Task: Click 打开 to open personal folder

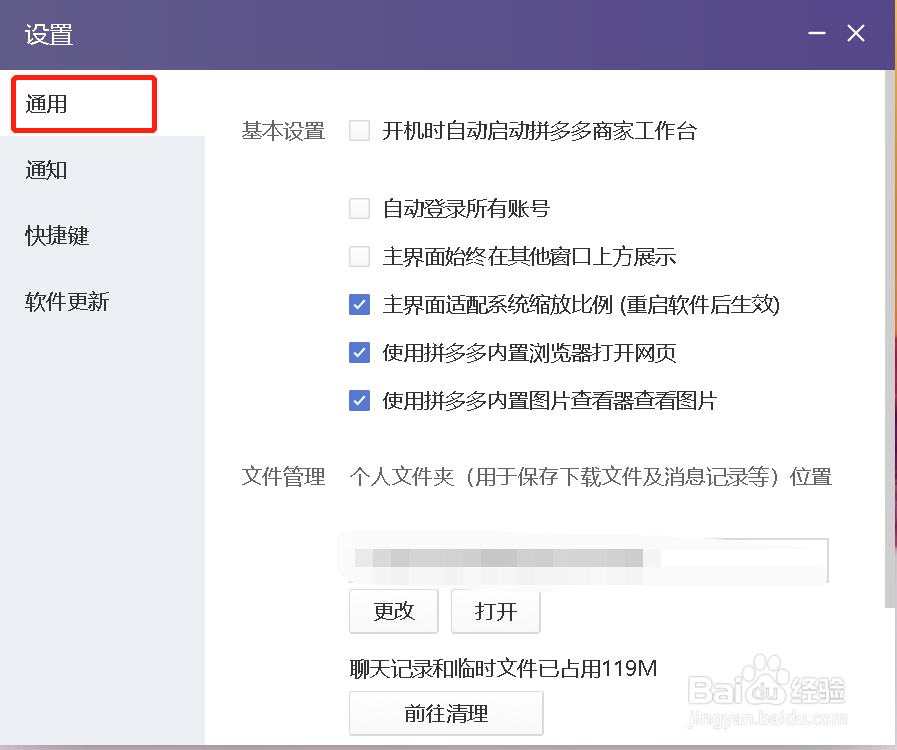Action: tap(495, 611)
